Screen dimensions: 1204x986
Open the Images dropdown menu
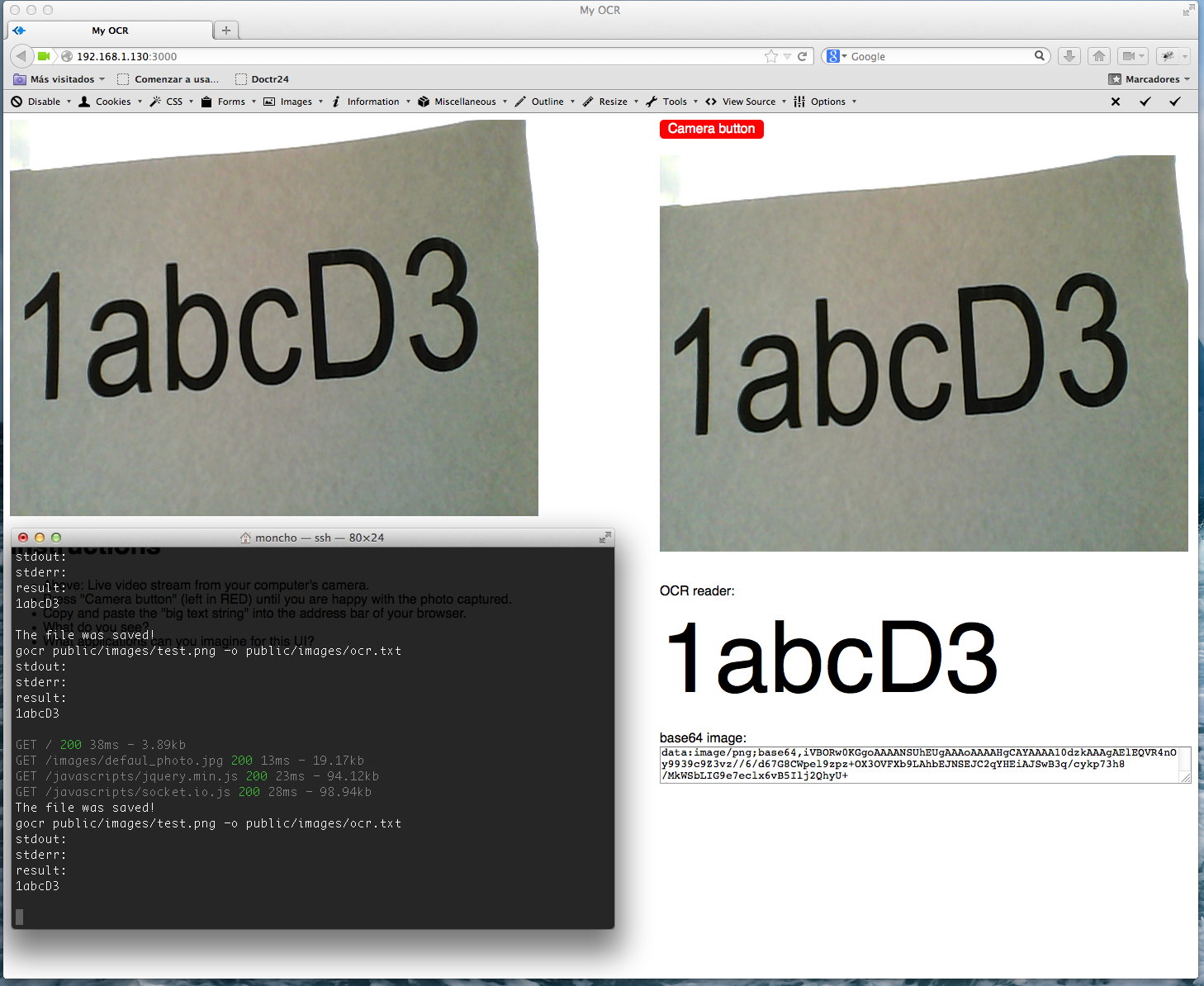pos(293,102)
